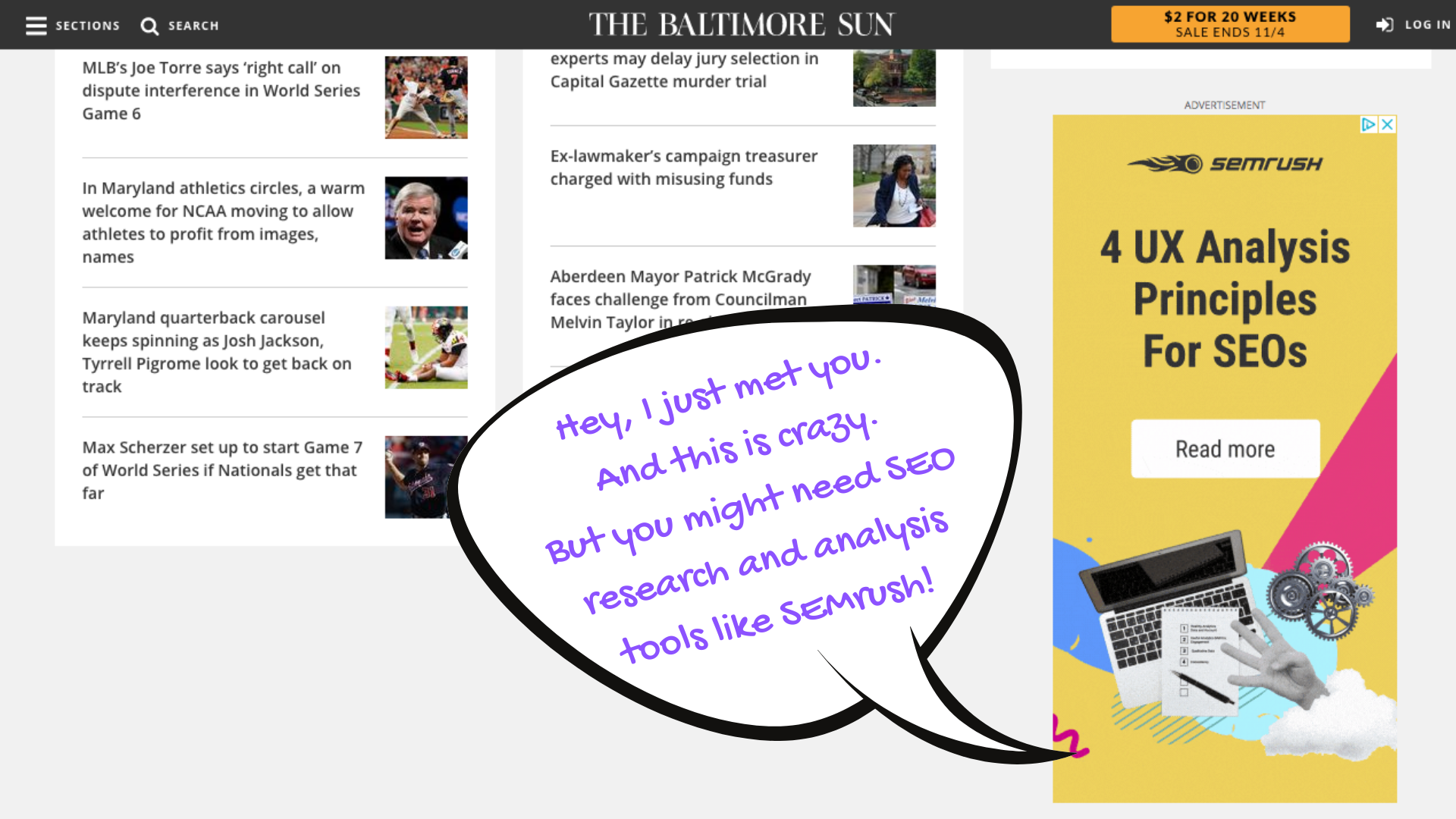Click the Sections hamburger menu icon
Screen dimensions: 1456x819
pos(34,25)
